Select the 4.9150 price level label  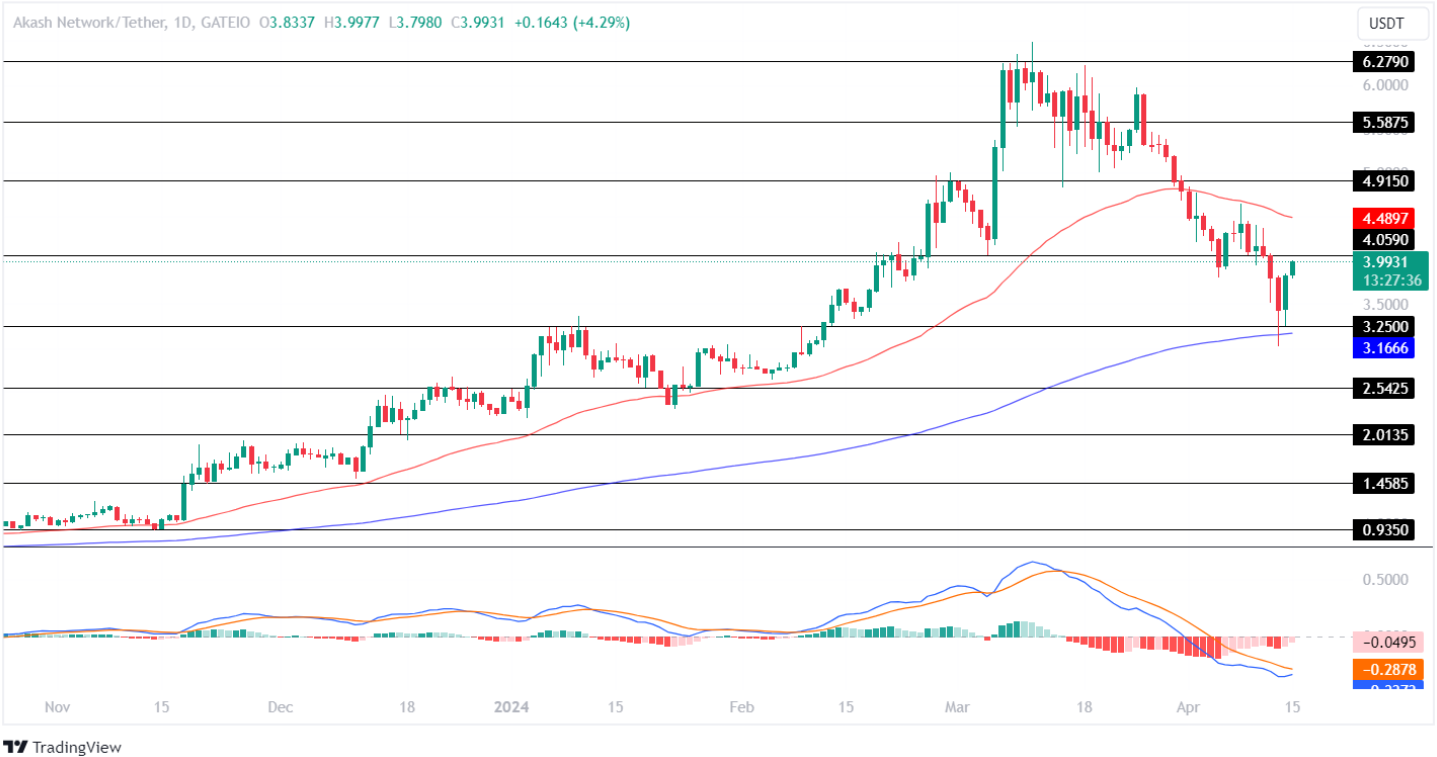click(x=1385, y=181)
